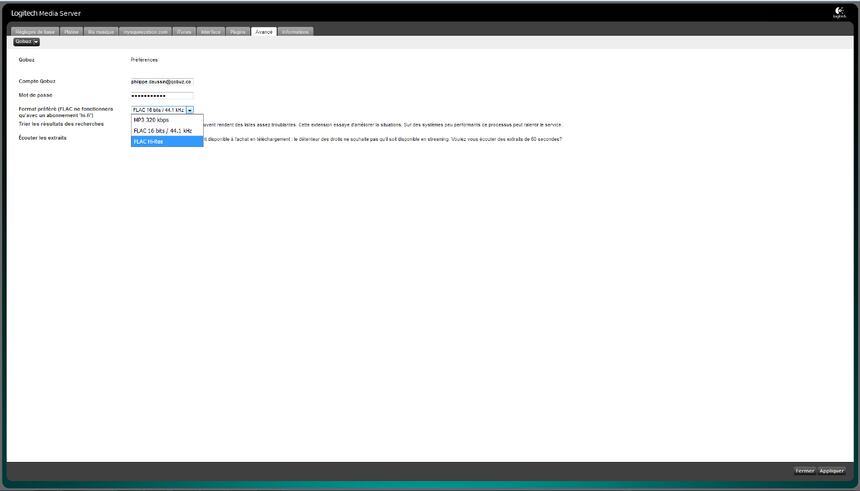Open the Réglages de base tab
This screenshot has height=491, width=860.
[35, 32]
